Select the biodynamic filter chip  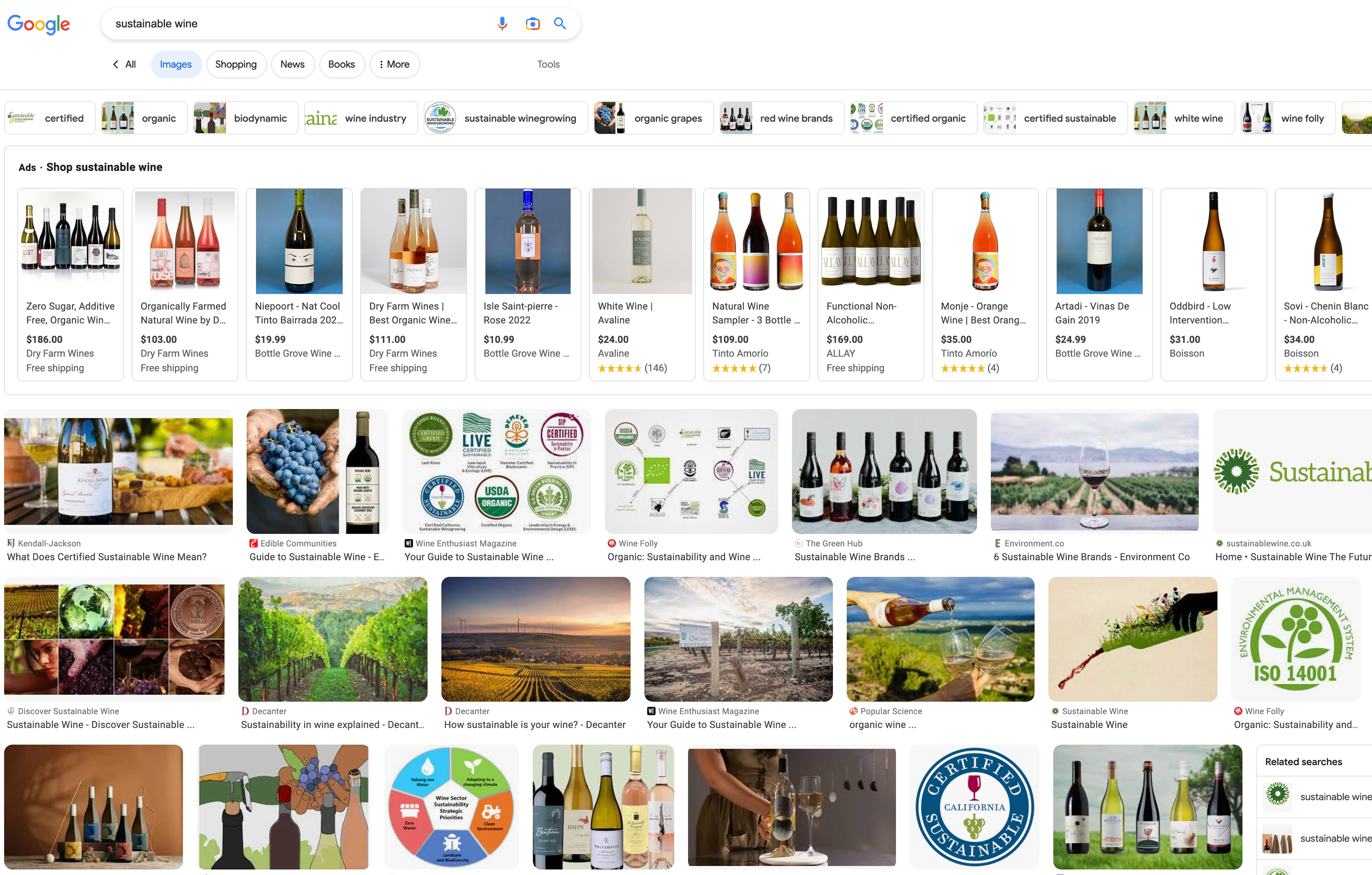click(x=245, y=118)
